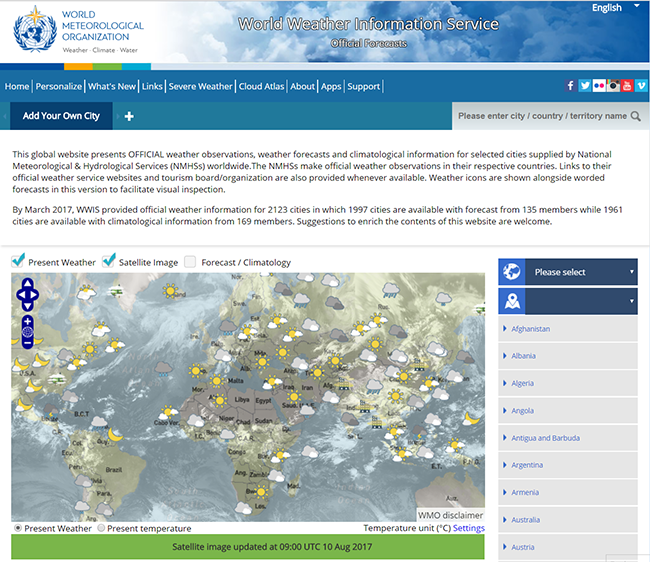Click the plus icon beside Add Your Own City
The image size is (650, 562).
(129, 116)
